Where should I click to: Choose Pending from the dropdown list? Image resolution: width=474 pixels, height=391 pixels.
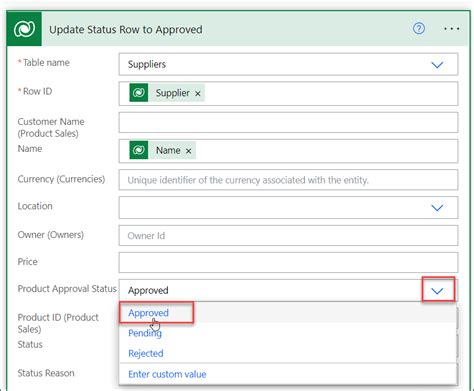(145, 333)
